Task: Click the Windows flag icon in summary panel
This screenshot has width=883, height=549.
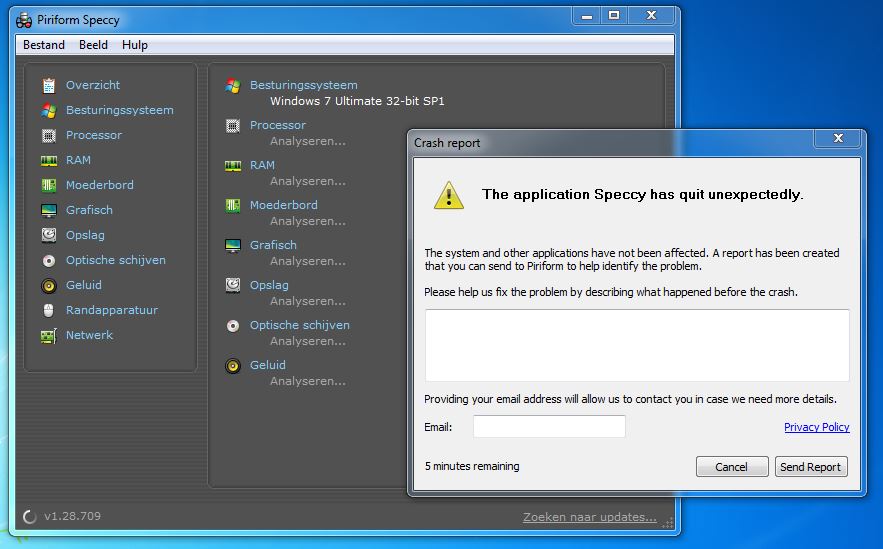Action: [x=233, y=86]
